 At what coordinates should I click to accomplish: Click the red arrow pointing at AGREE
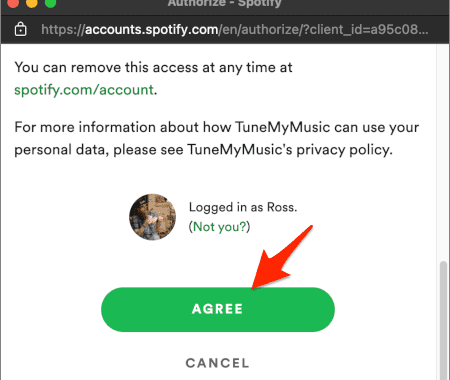[282, 257]
